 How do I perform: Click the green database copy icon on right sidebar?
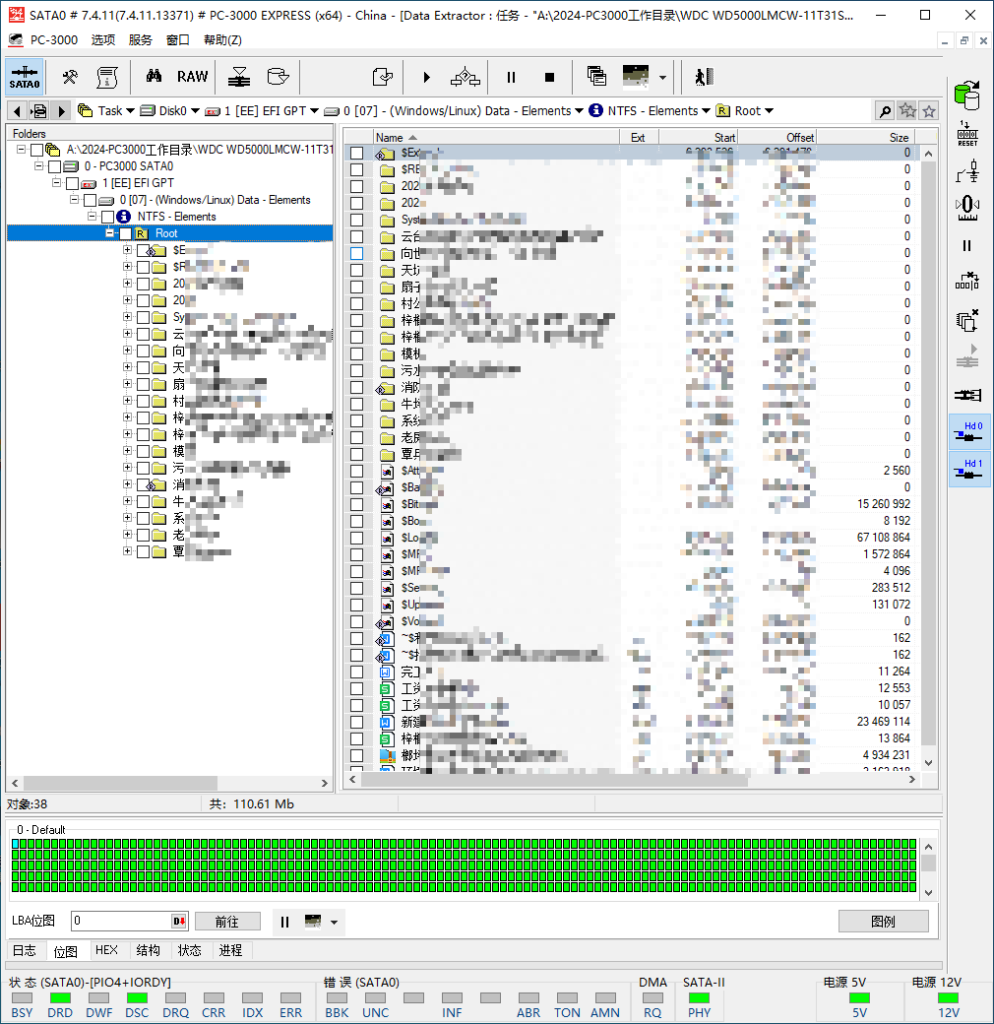click(x=967, y=95)
